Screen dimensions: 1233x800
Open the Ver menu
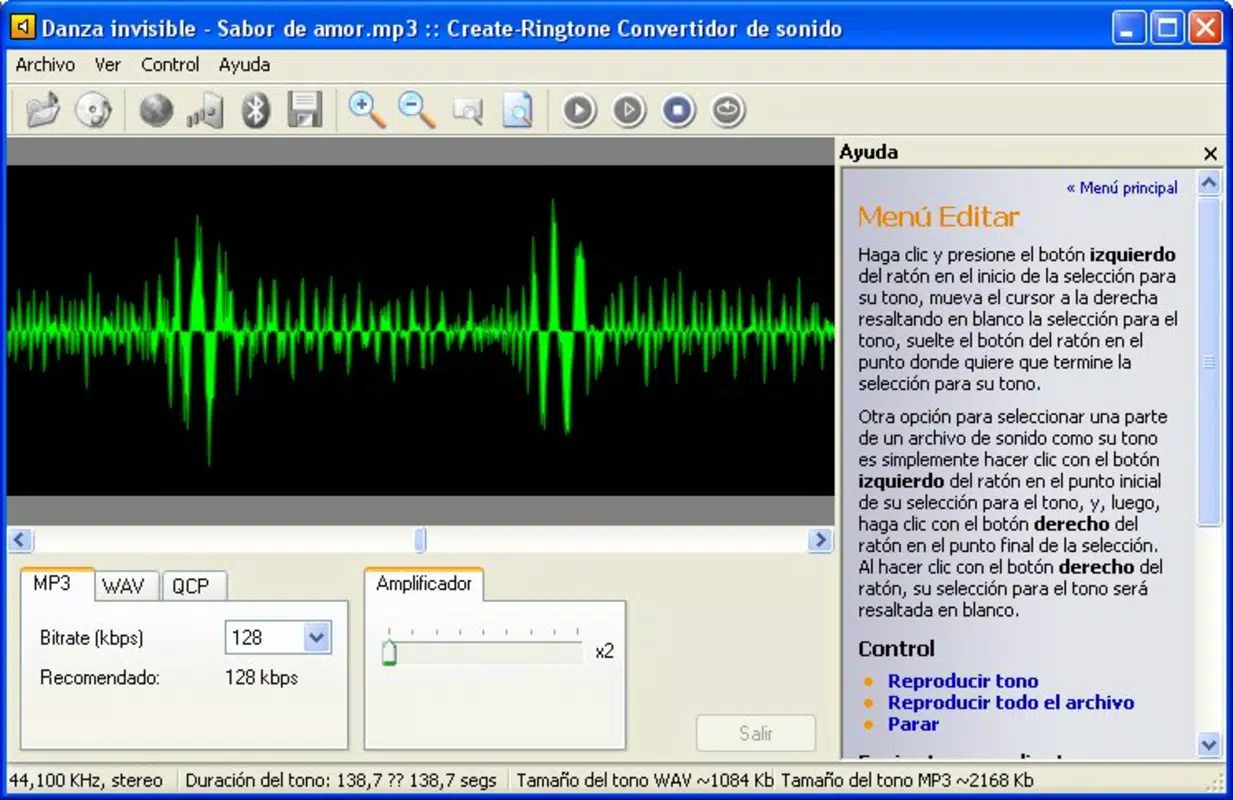(x=108, y=64)
